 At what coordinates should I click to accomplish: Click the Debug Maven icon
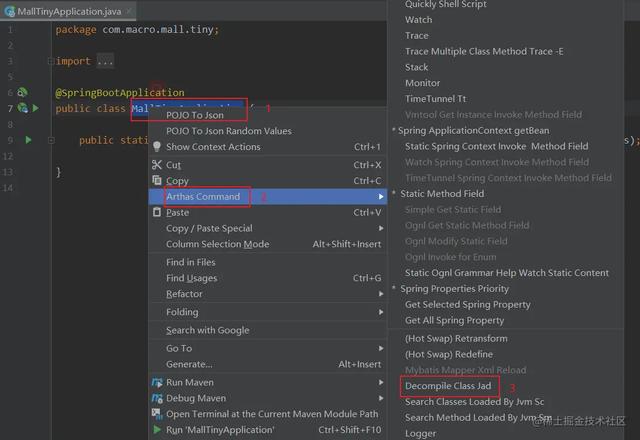[156, 398]
